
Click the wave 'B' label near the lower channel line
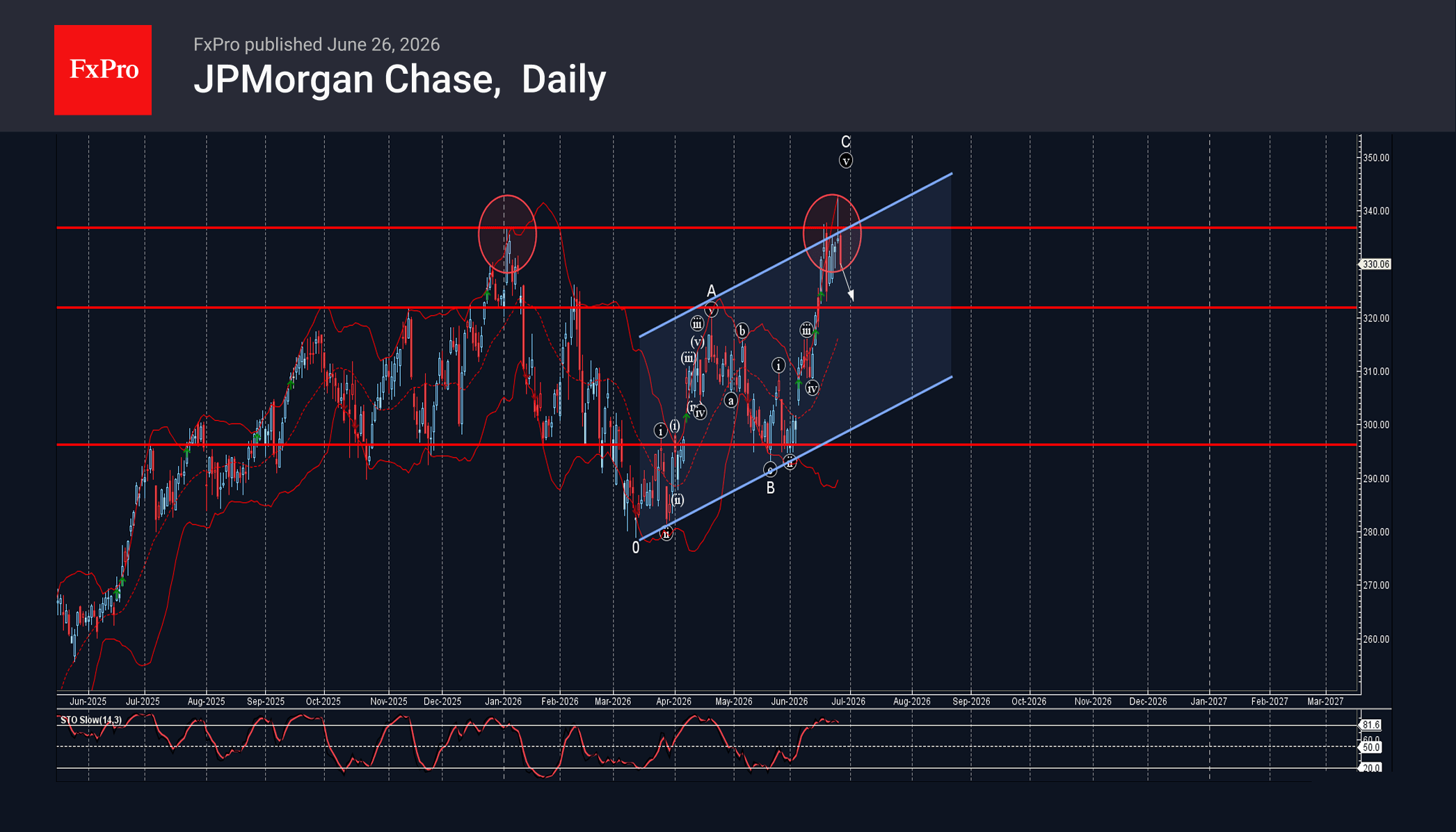(x=770, y=488)
